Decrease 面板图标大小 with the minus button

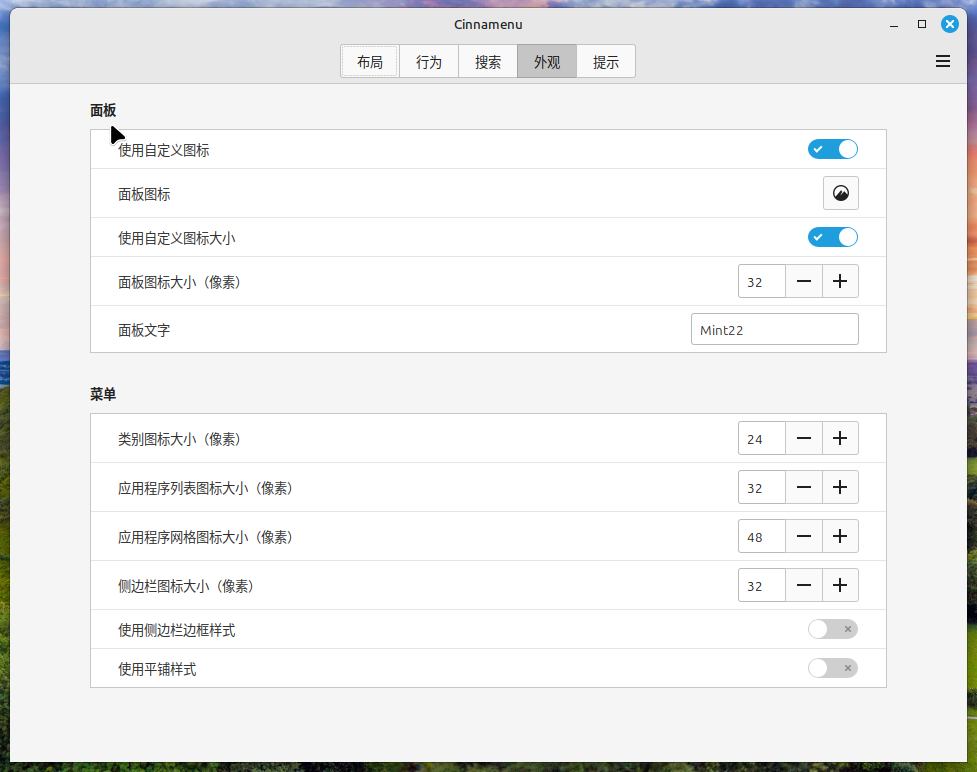(x=804, y=281)
